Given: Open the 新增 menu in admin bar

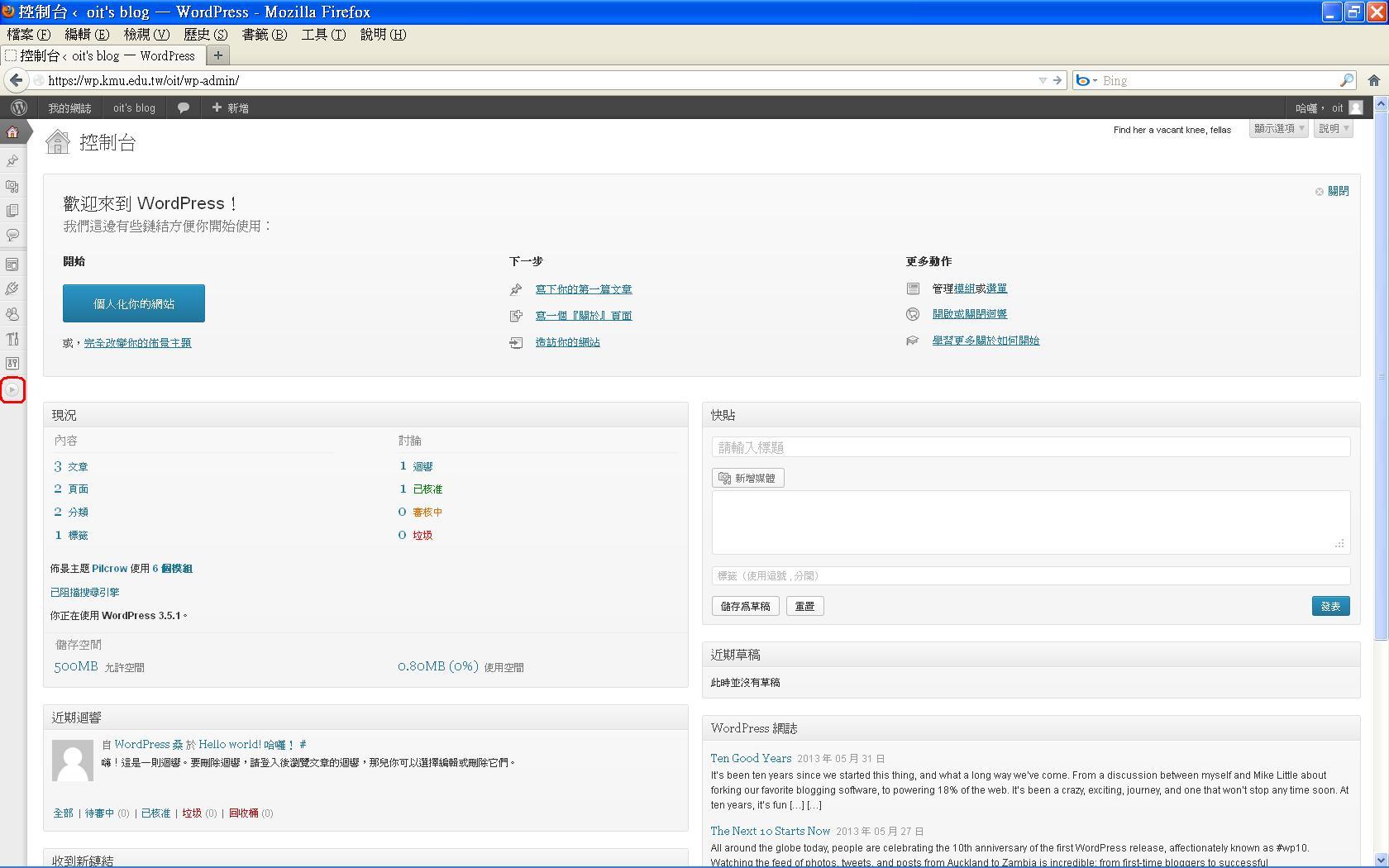Looking at the screenshot, I should coord(230,107).
